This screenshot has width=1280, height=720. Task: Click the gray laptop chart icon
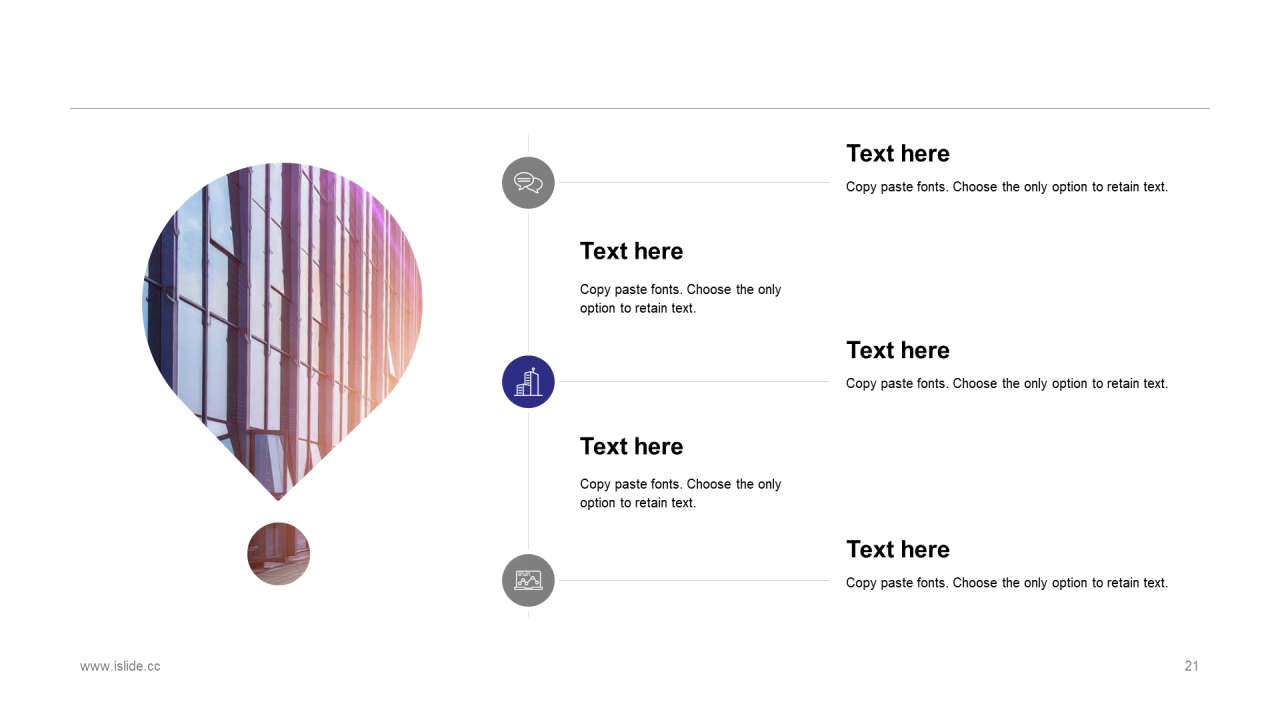[x=528, y=580]
